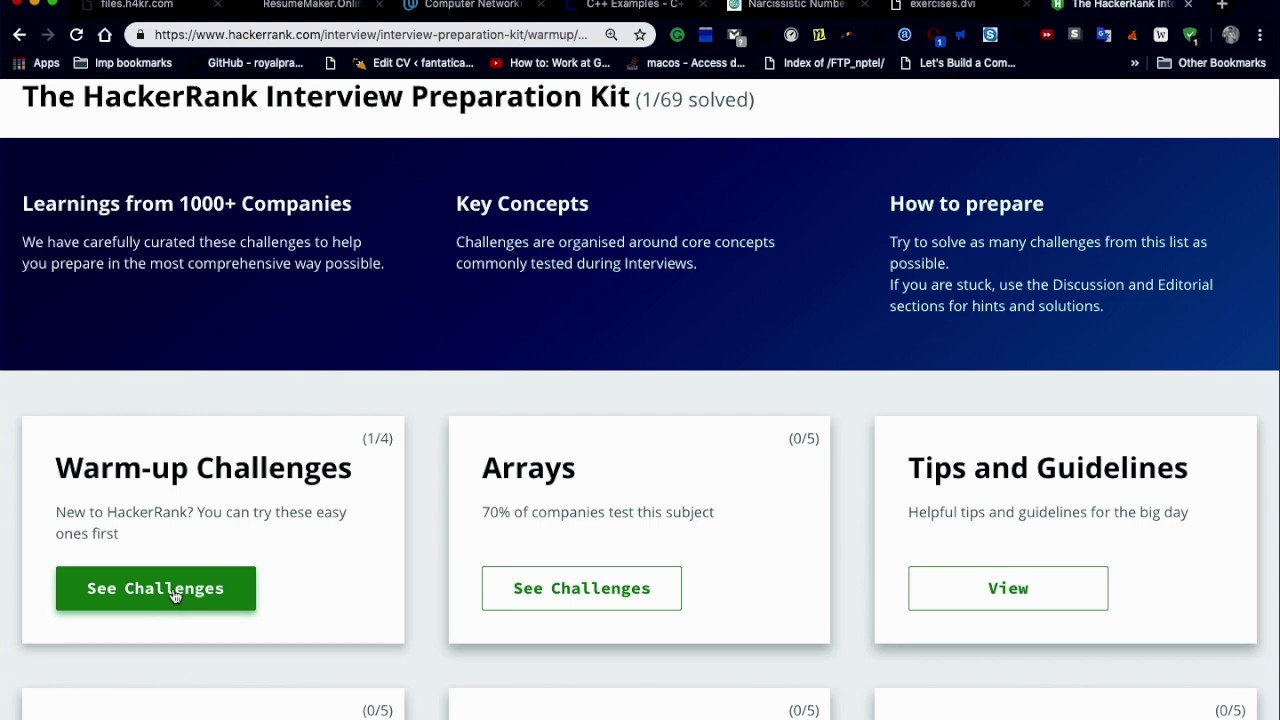Viewport: 1280px width, 720px height.
Task: Click the Arrays card title
Action: (529, 468)
